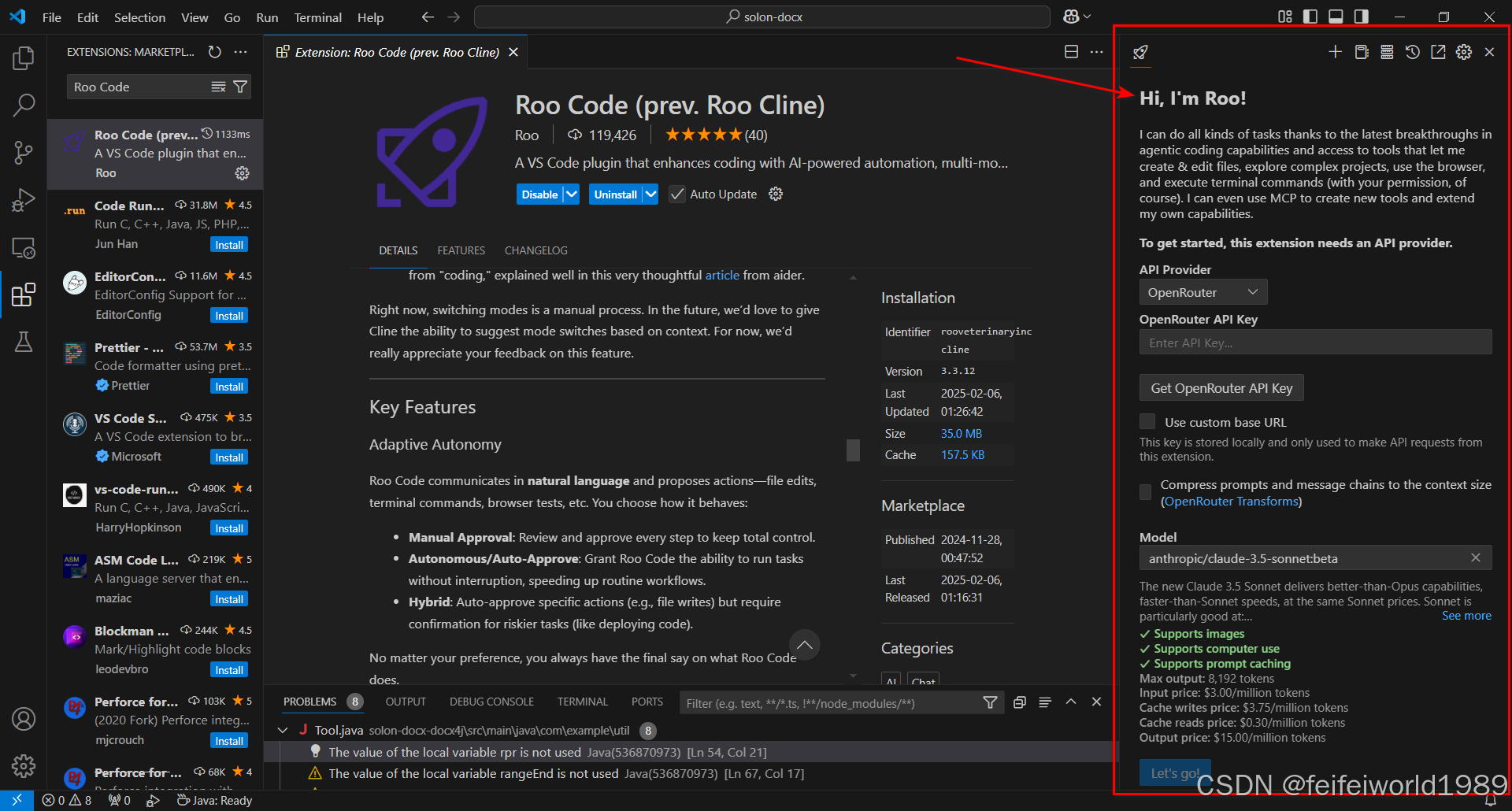Click the See more model description link
Screen dimensions: 1512x811
pos(1466,616)
